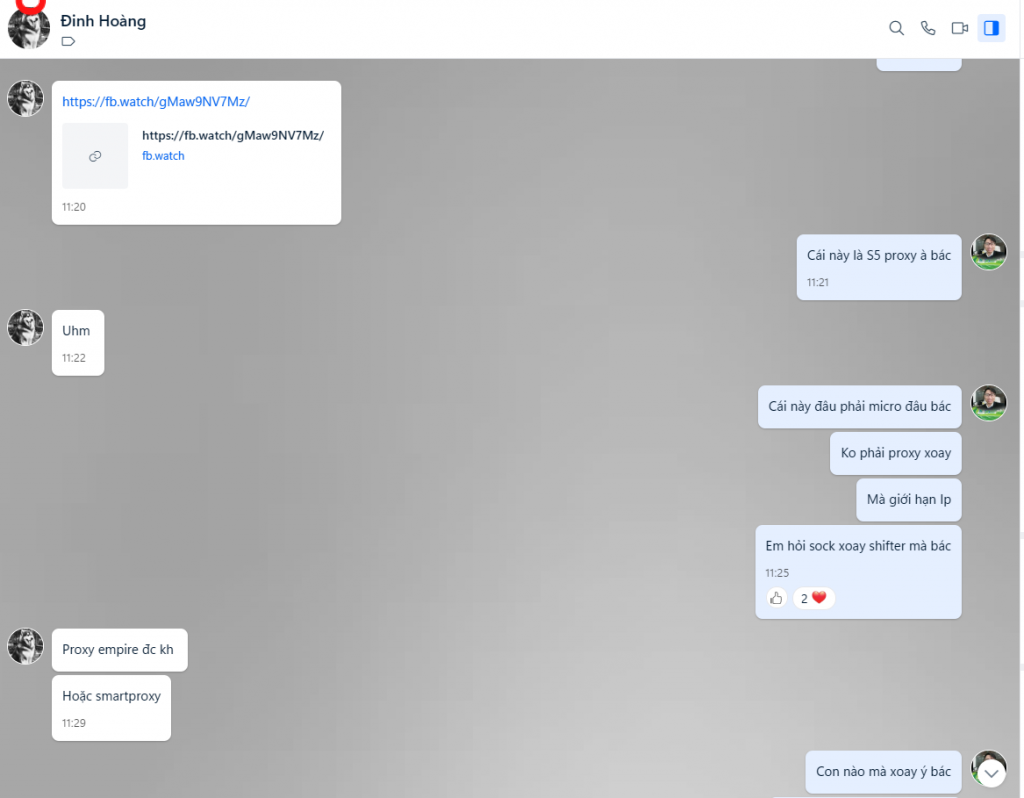Open the fb.watch link in blue text
The image size is (1024, 798).
tap(156, 101)
